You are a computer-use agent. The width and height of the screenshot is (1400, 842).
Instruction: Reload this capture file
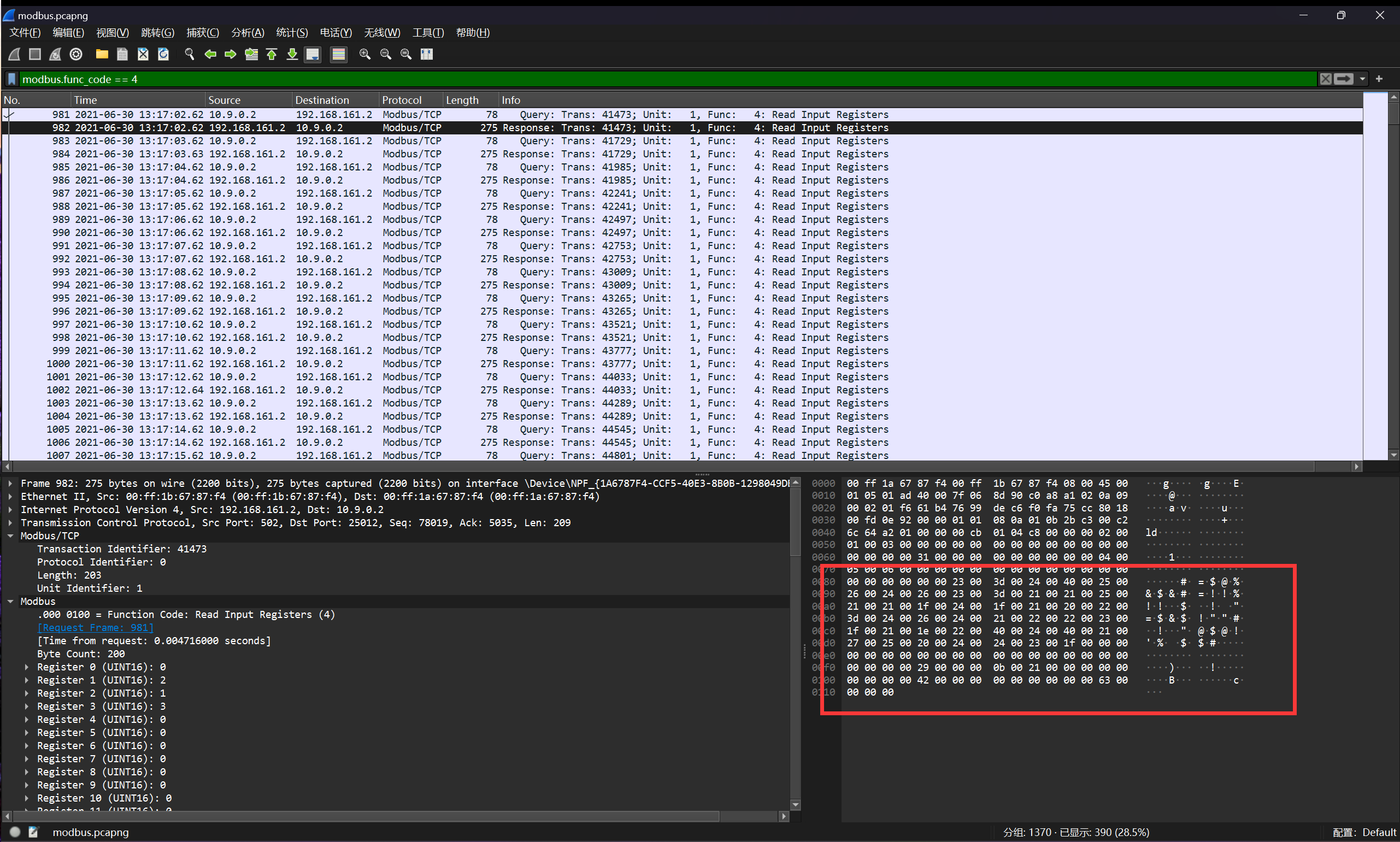click(x=163, y=55)
